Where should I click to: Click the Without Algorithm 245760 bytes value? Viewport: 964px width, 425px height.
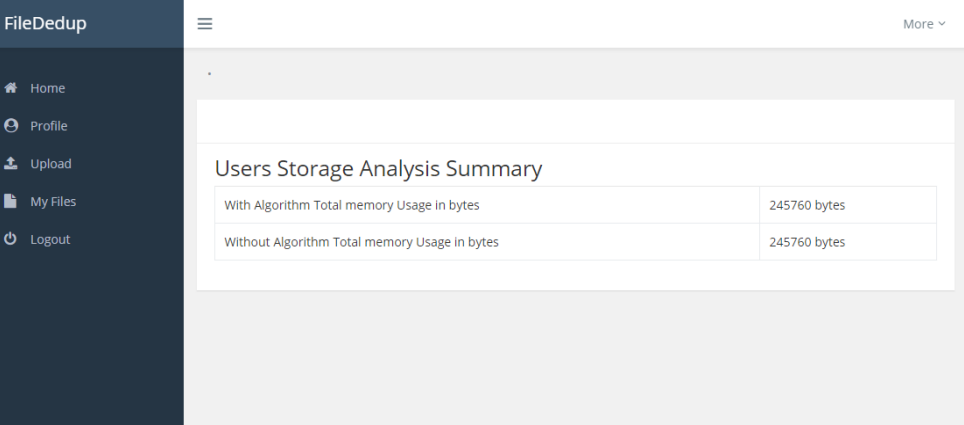807,242
